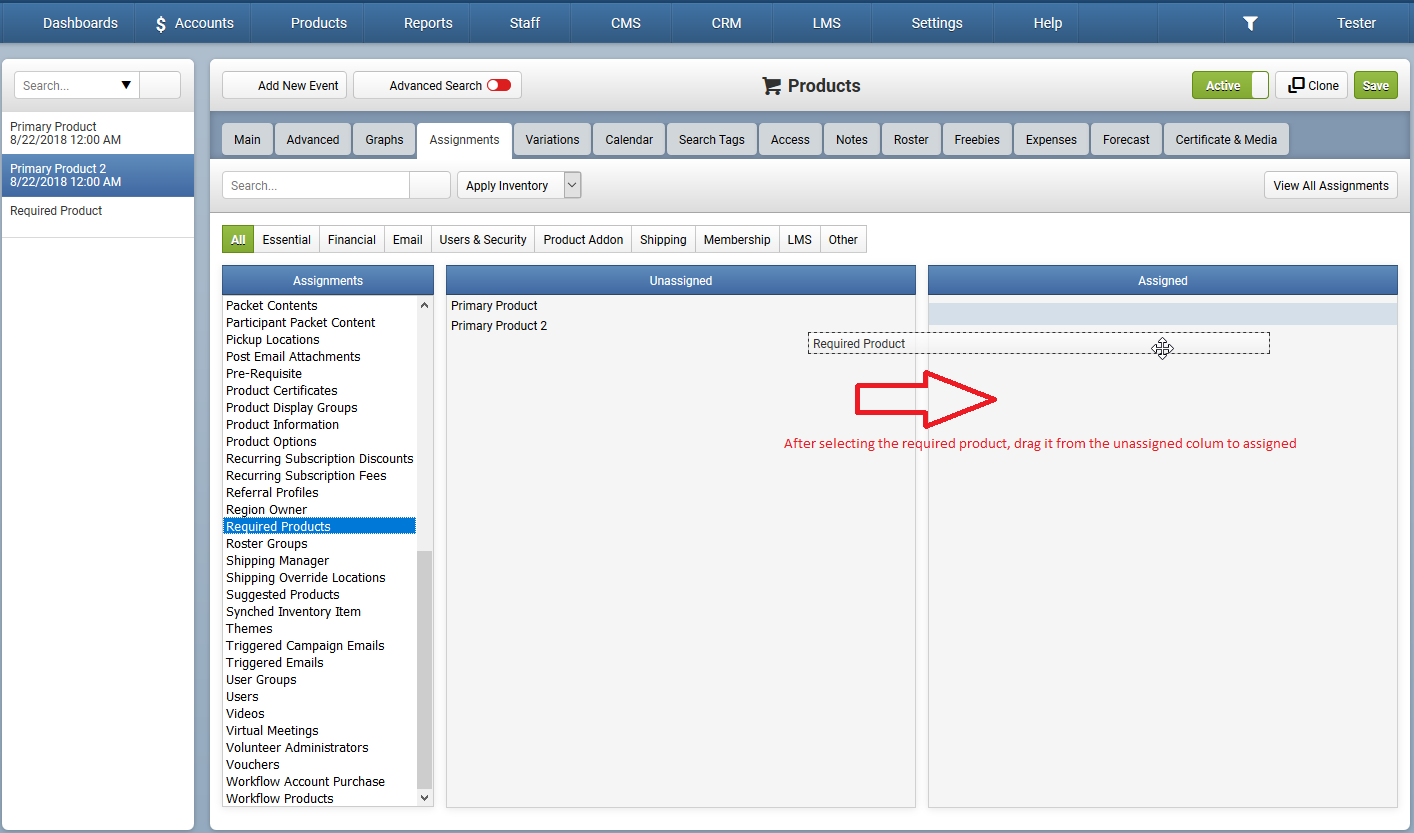The width and height of the screenshot is (1414, 833).
Task: Open the Reports menu
Action: (x=428, y=23)
